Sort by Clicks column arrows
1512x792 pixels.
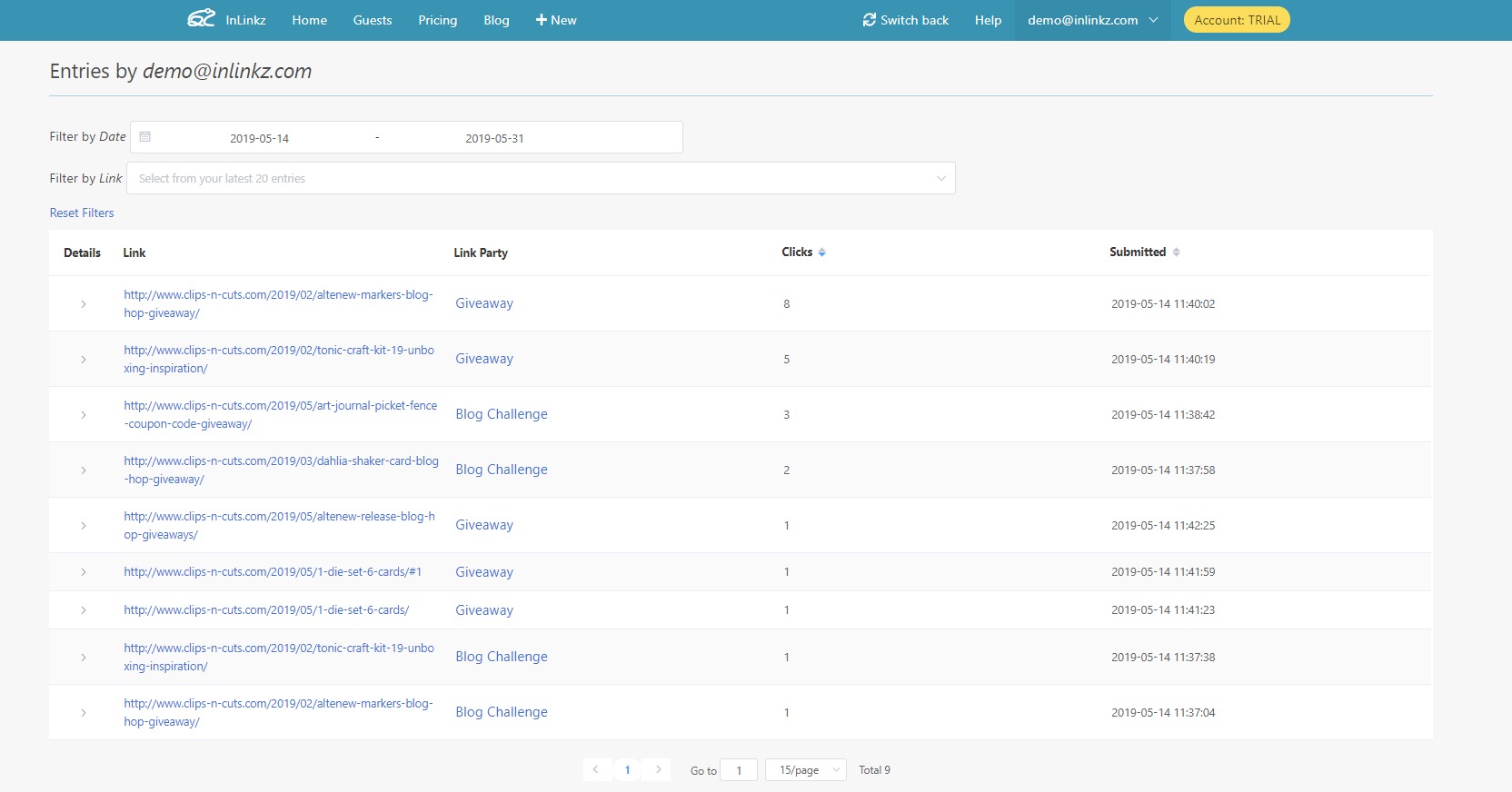click(x=821, y=252)
